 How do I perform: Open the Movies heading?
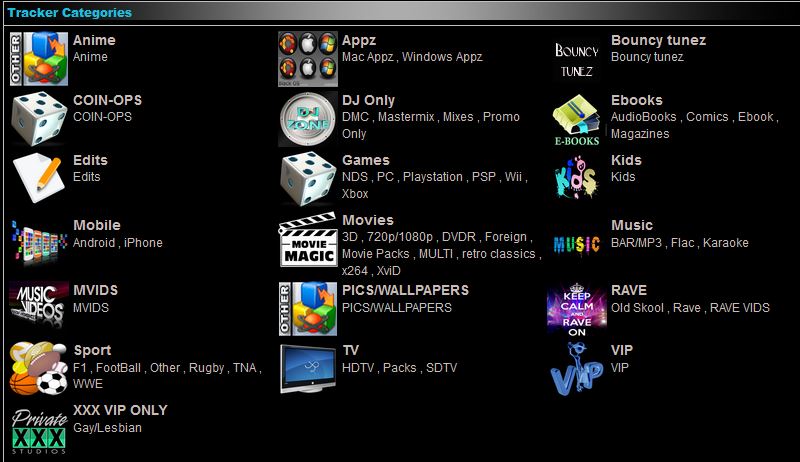(x=368, y=220)
